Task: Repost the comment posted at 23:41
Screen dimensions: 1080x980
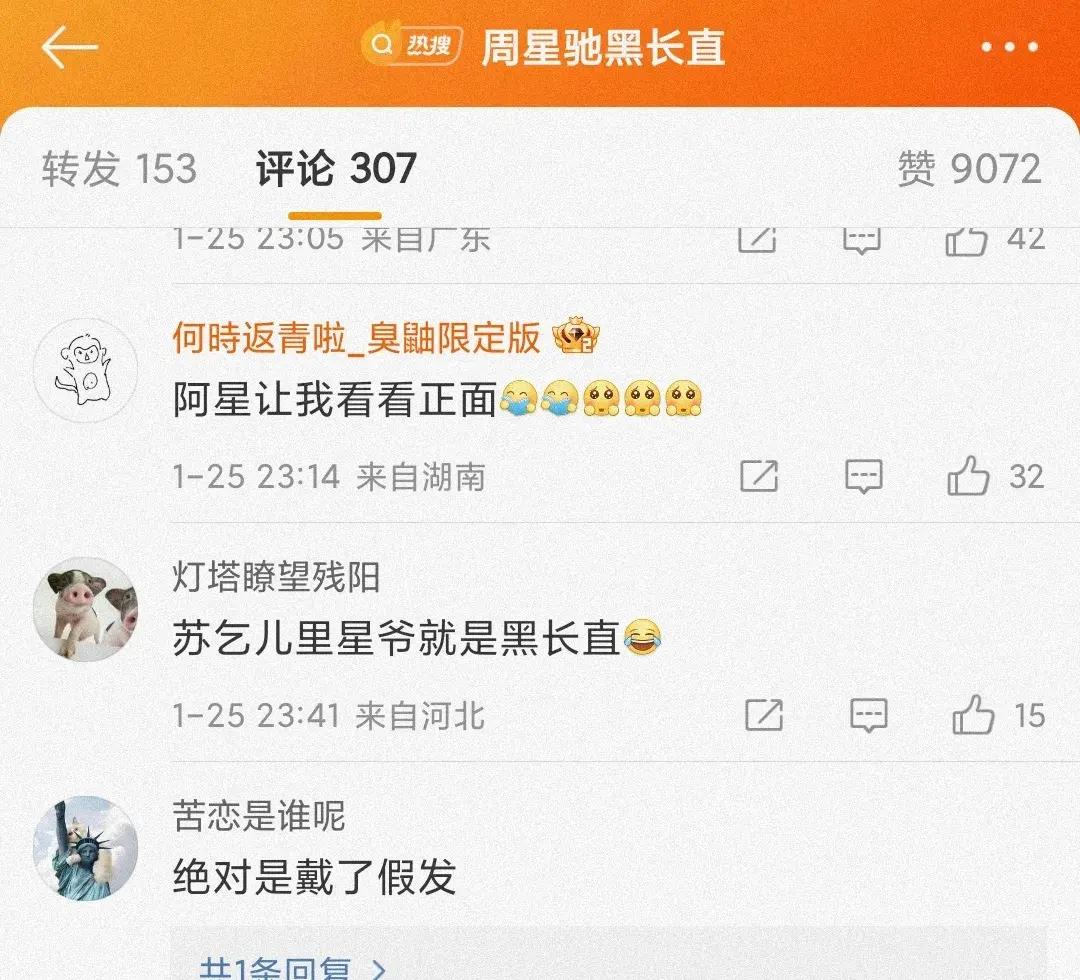Action: pyautogui.click(x=764, y=715)
